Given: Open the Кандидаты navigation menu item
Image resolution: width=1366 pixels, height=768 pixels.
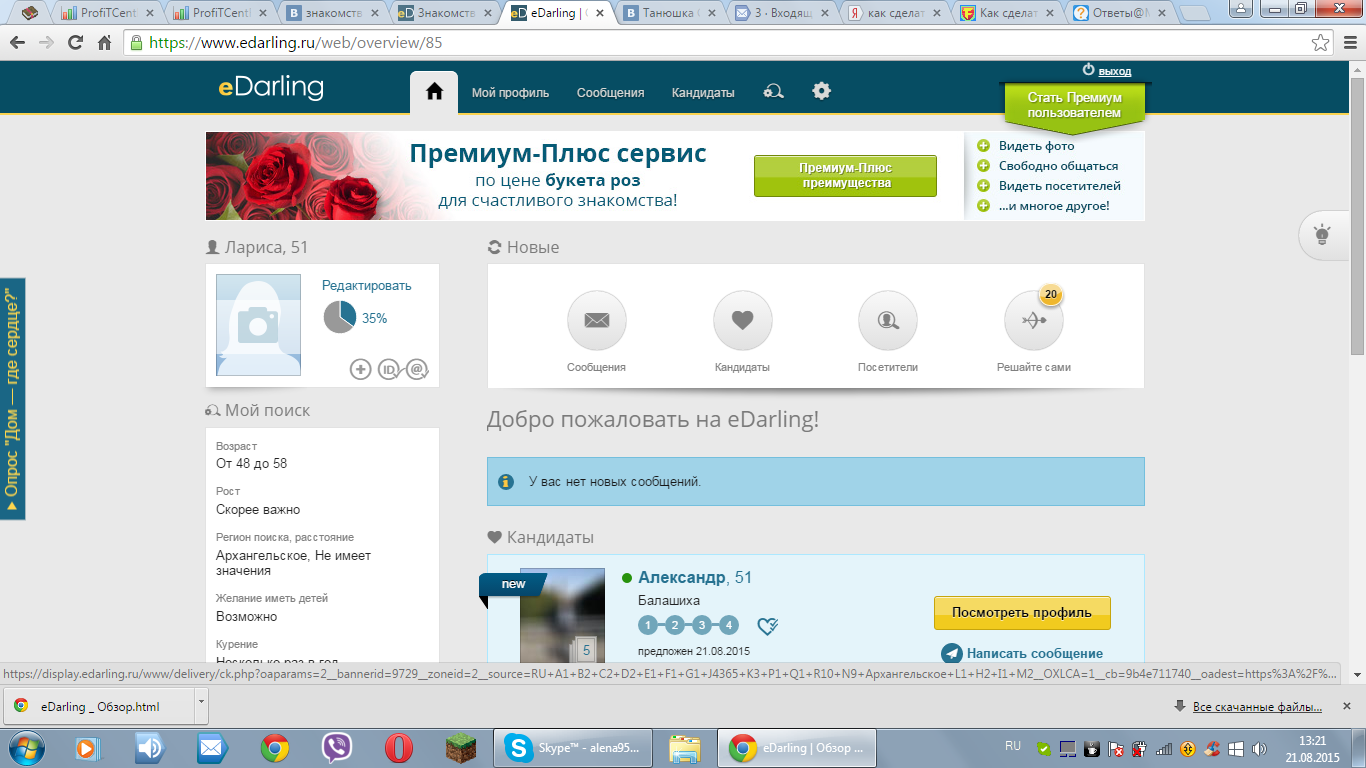Looking at the screenshot, I should pos(703,93).
